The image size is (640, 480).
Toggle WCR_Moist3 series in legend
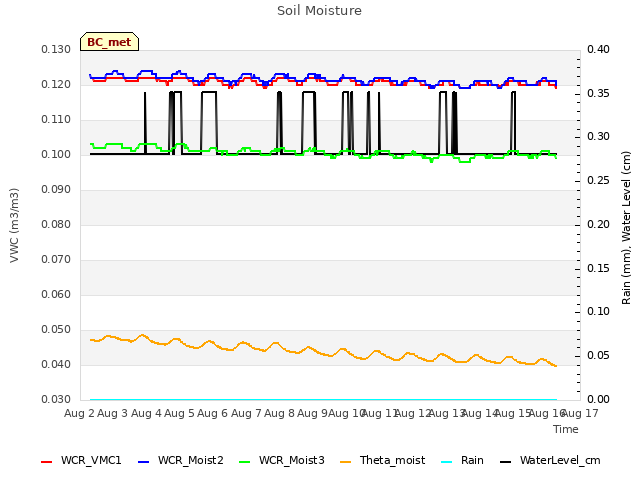point(282,460)
